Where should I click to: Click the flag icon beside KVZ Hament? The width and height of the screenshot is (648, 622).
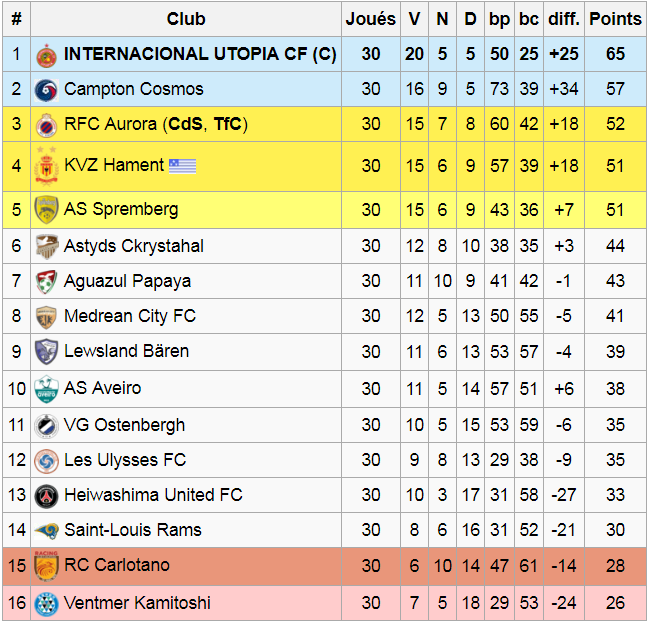182,166
